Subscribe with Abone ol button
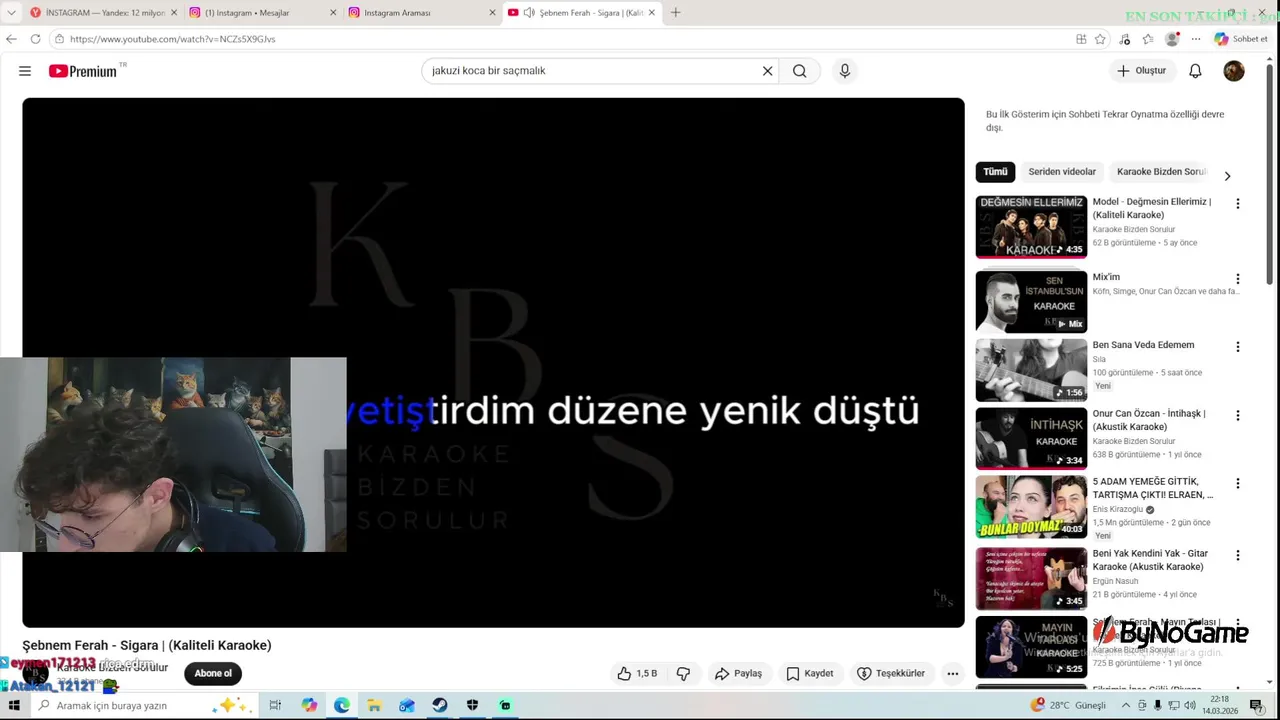The height and width of the screenshot is (720, 1280). 213,674
